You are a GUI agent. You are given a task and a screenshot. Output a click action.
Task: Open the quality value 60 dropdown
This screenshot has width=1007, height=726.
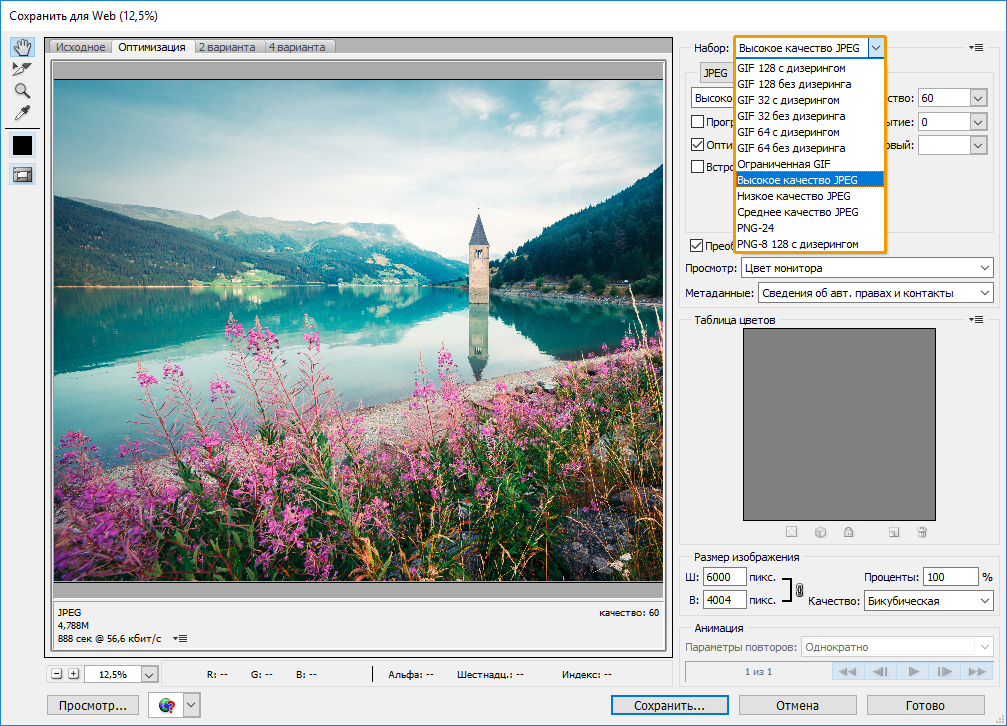[x=977, y=98]
